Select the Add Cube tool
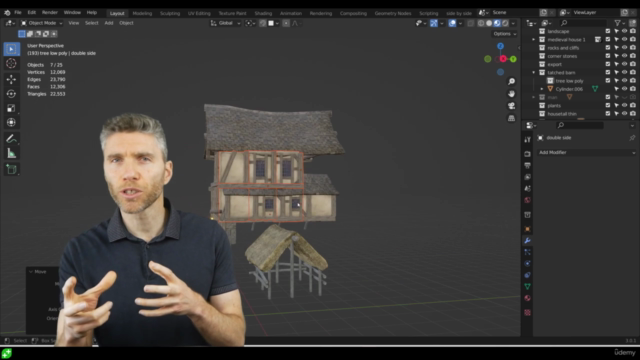The width and height of the screenshot is (640, 360). 11,169
